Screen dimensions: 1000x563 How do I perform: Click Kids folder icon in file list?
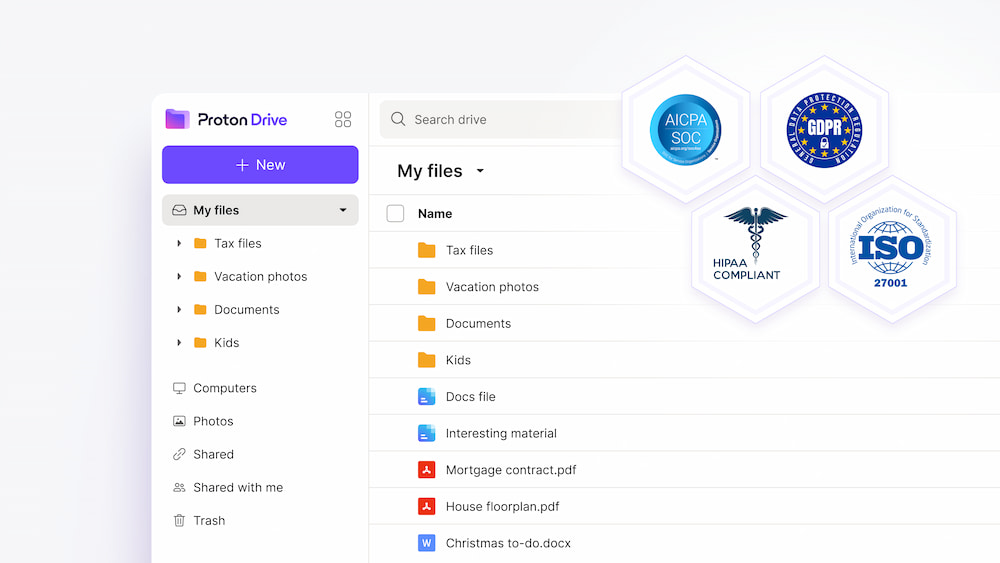427,360
